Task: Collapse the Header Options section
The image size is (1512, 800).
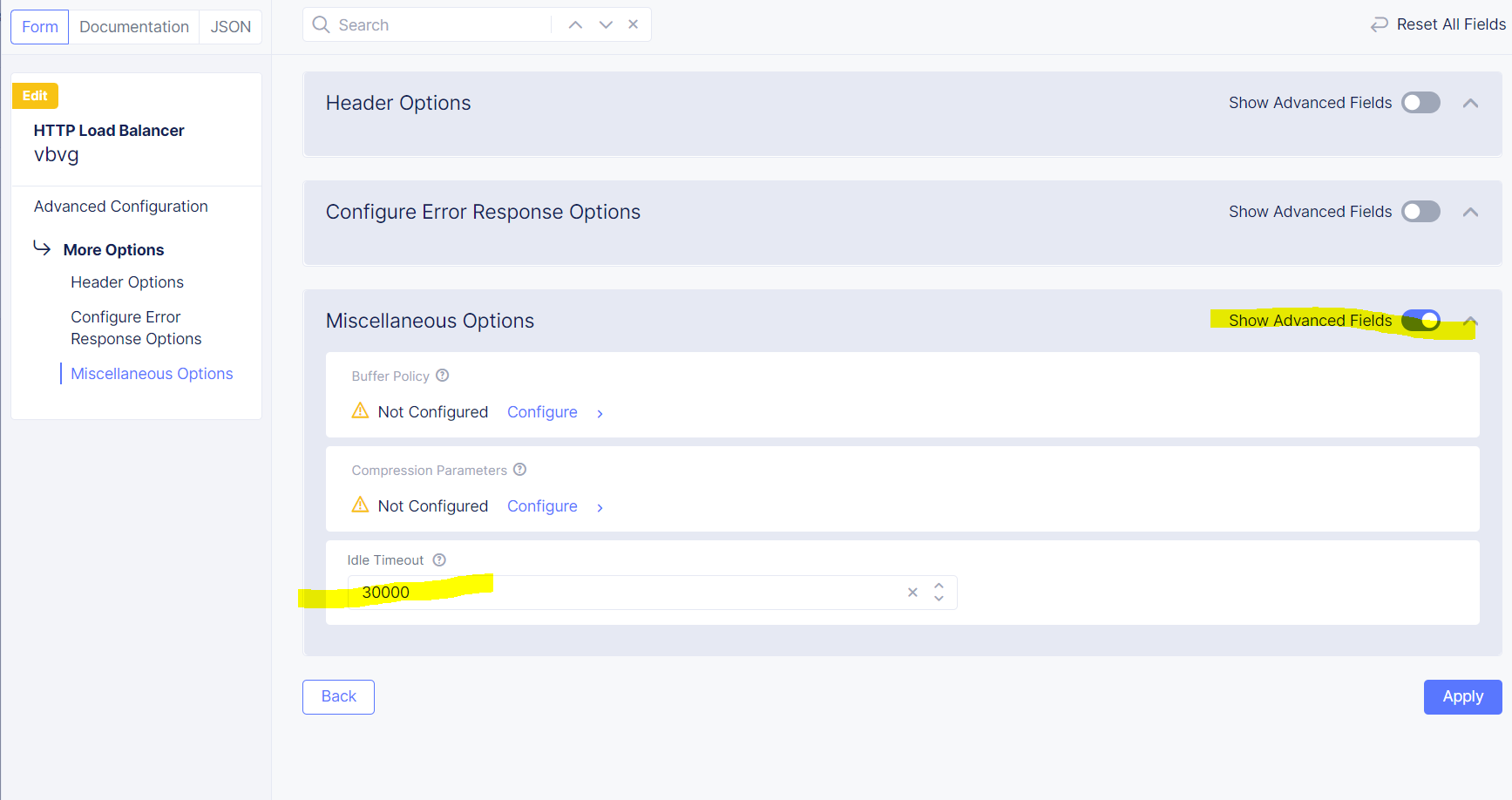Action: (x=1470, y=102)
